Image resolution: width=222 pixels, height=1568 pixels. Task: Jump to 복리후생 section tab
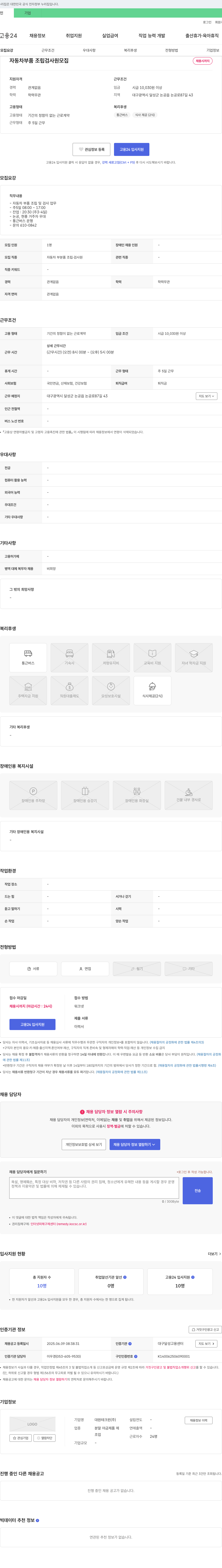[x=130, y=51]
